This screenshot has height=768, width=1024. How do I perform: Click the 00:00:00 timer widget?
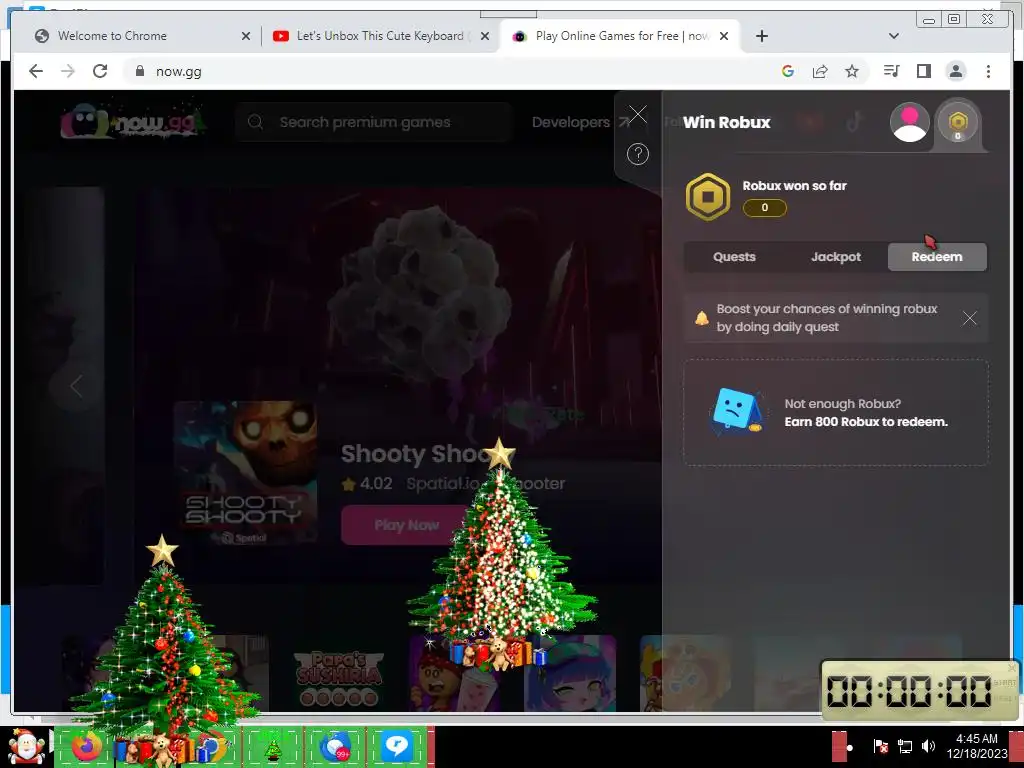point(919,690)
